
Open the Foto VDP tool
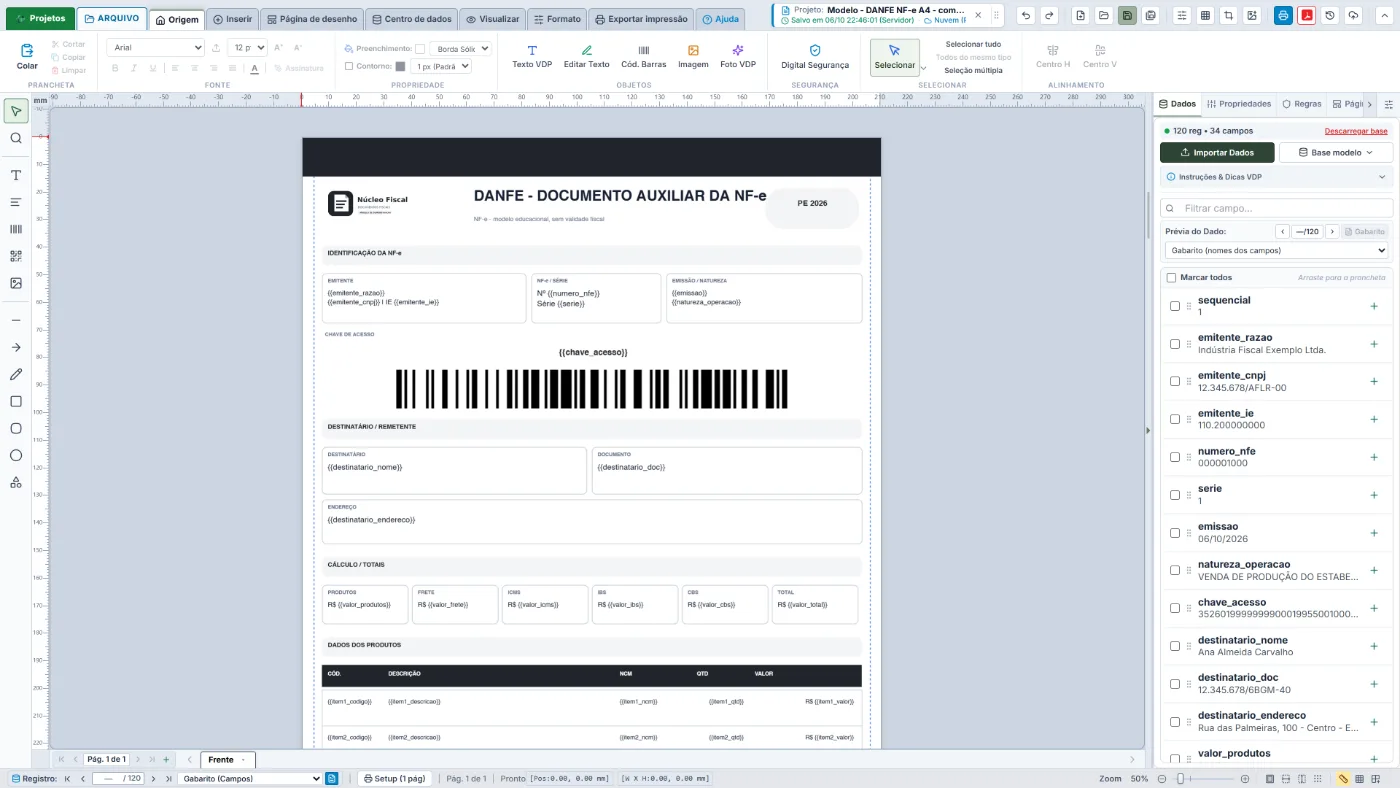coord(738,57)
